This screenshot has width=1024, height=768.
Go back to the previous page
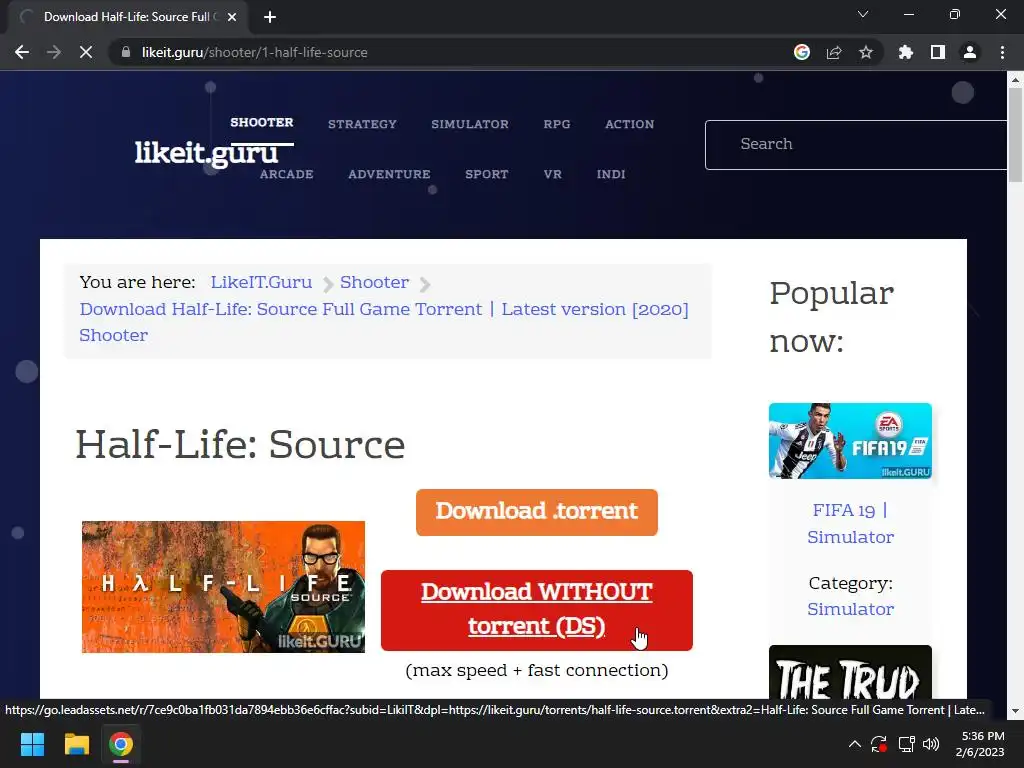pos(22,52)
